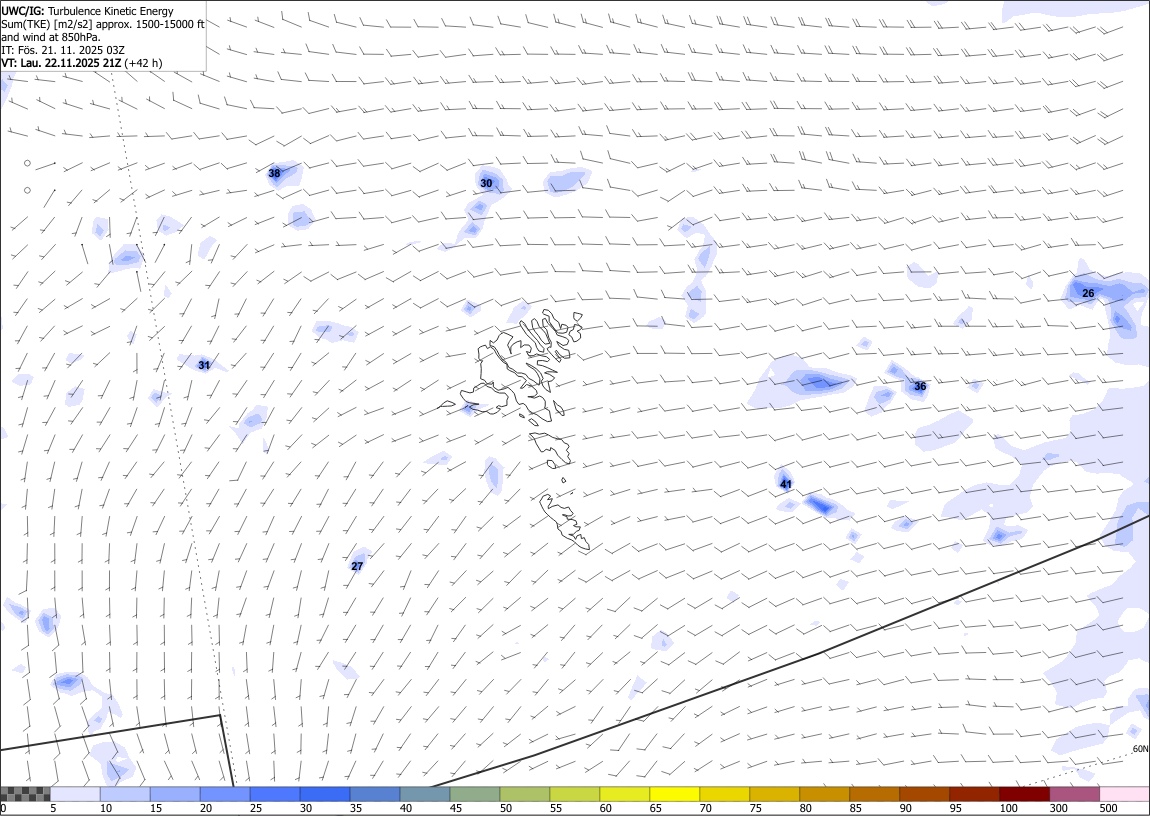This screenshot has height=816, width=1150.
Task: Click the legend tick label 75
Action: (x=755, y=808)
